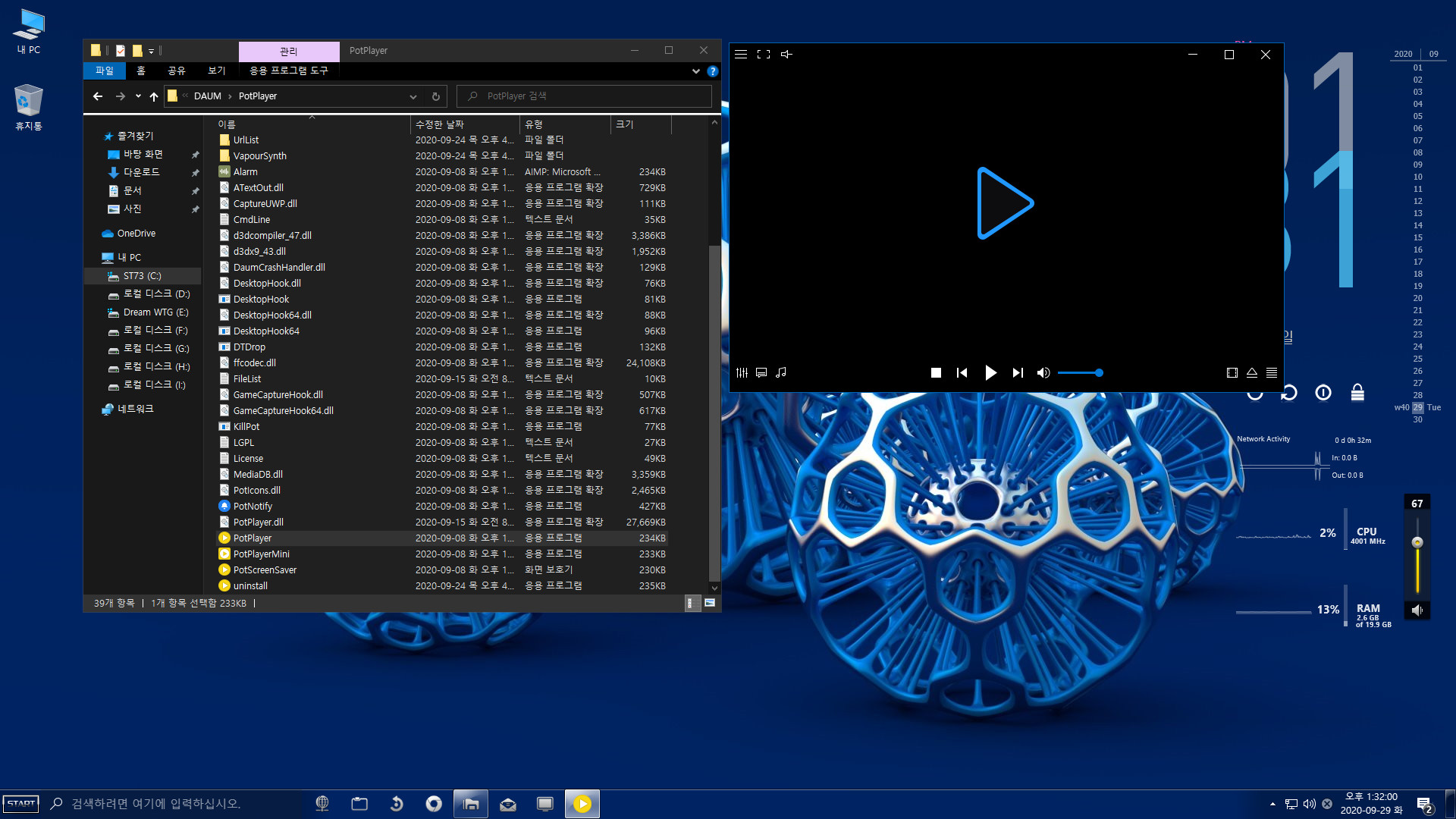Select the ffcodec.dll file
The image size is (1456, 819).
[x=443, y=363]
